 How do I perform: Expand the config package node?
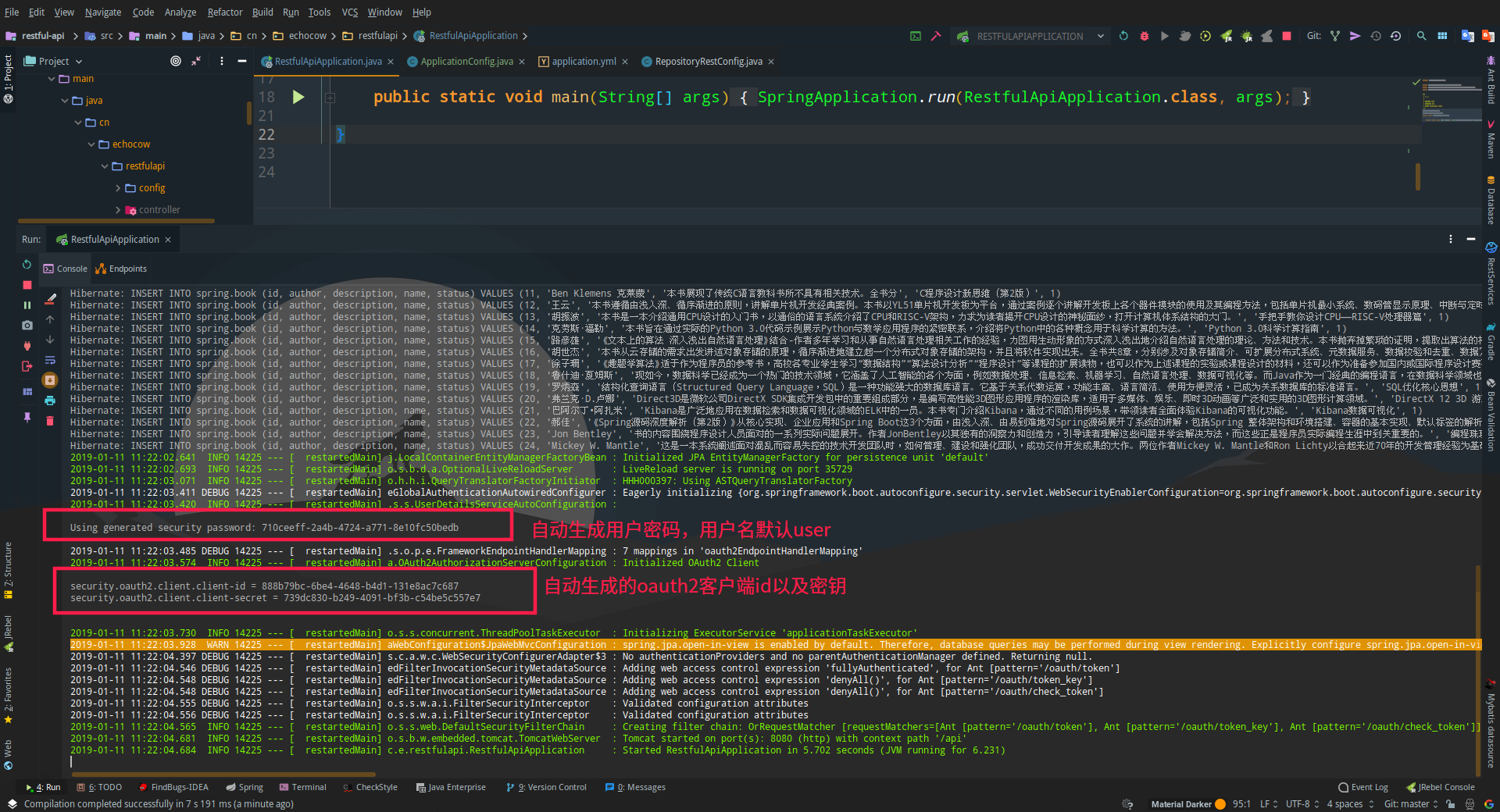coord(118,188)
